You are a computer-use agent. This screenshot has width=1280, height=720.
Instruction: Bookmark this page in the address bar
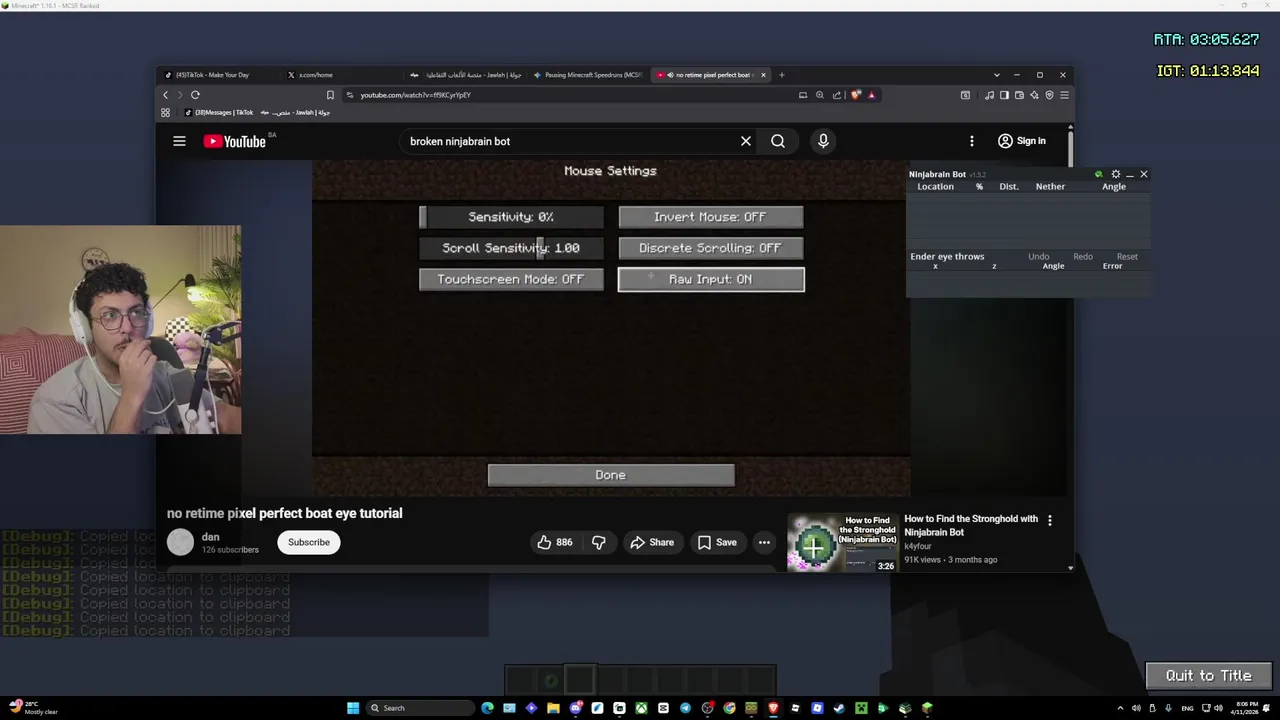330,95
